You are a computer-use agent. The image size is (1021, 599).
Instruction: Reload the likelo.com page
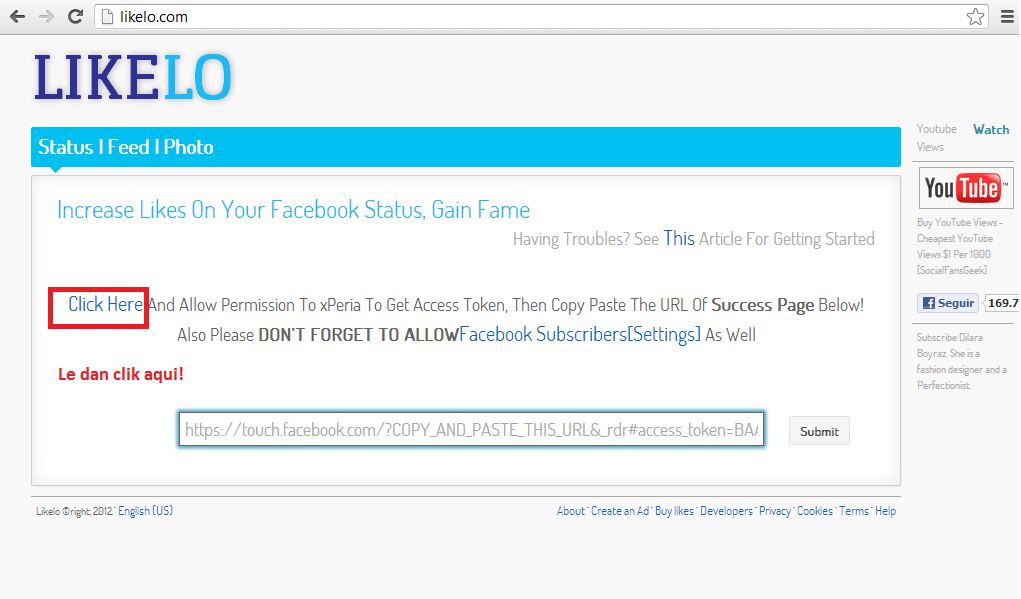(x=76, y=16)
